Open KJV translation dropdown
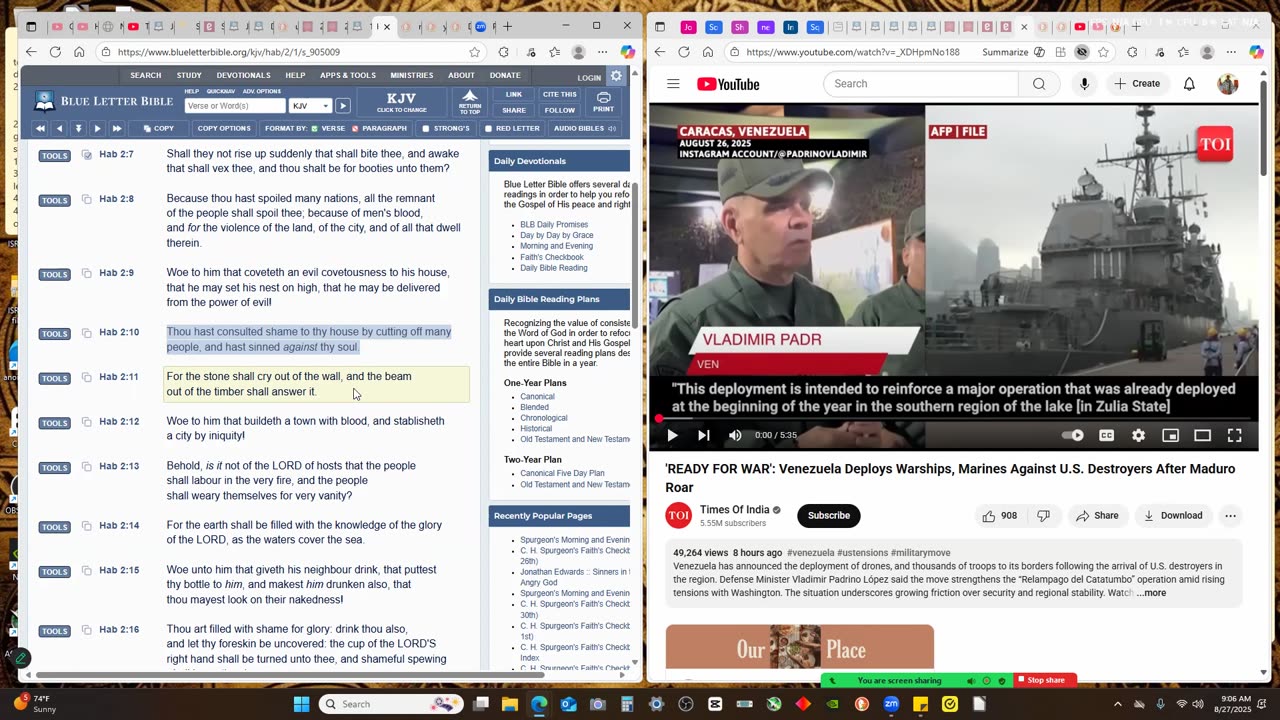The height and width of the screenshot is (720, 1280). [x=310, y=106]
